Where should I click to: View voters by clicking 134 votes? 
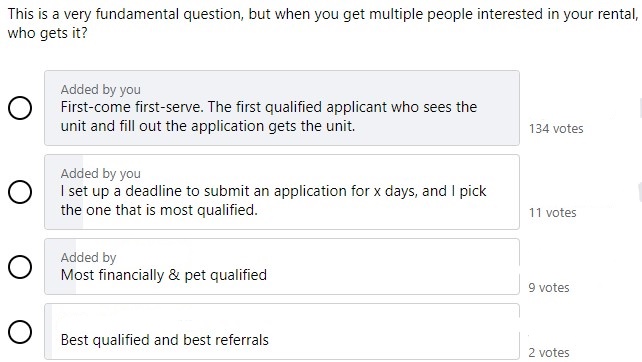point(556,129)
